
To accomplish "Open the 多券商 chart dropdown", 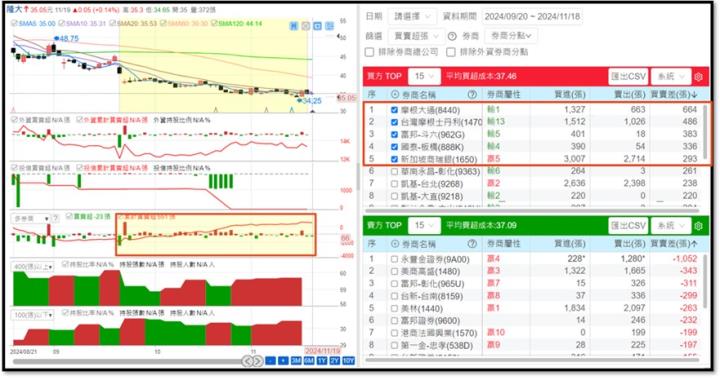I will click(x=30, y=219).
